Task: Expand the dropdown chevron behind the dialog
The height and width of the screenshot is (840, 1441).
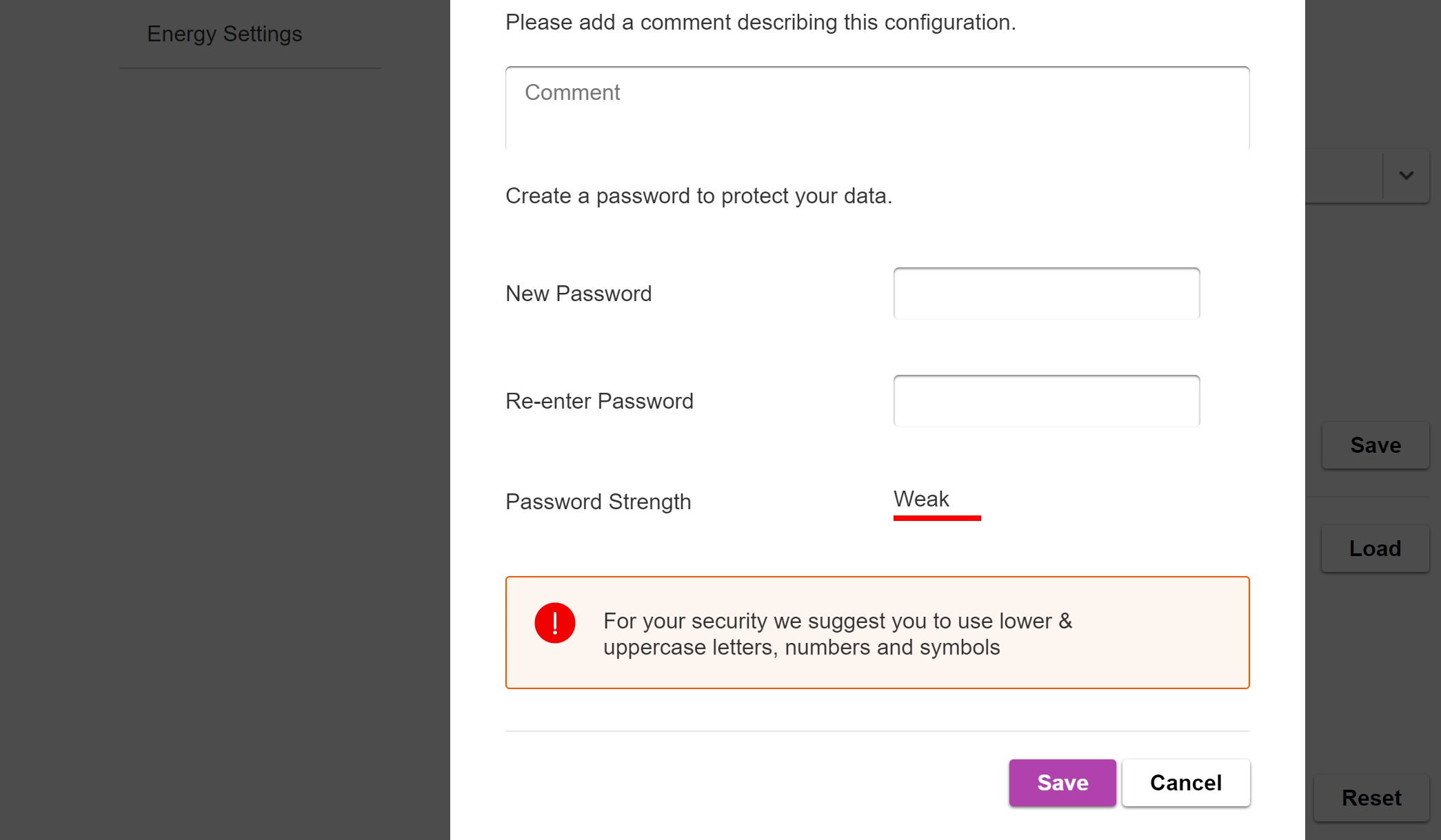Action: coord(1406,176)
